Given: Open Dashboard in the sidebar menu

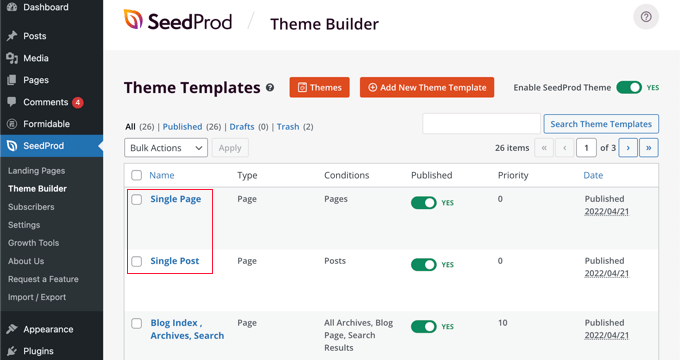Looking at the screenshot, I should click(x=46, y=7).
